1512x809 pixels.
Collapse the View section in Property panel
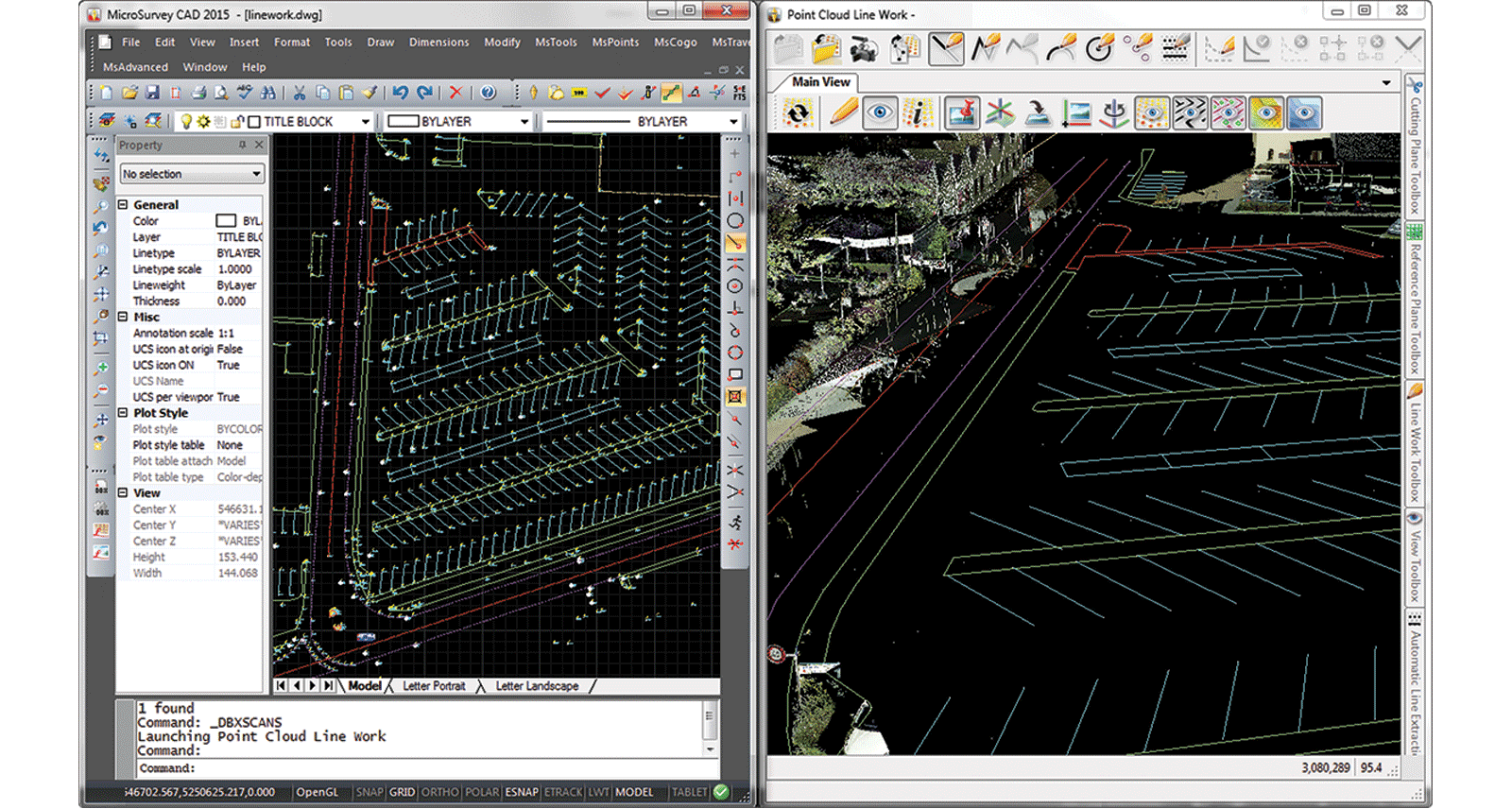(123, 492)
